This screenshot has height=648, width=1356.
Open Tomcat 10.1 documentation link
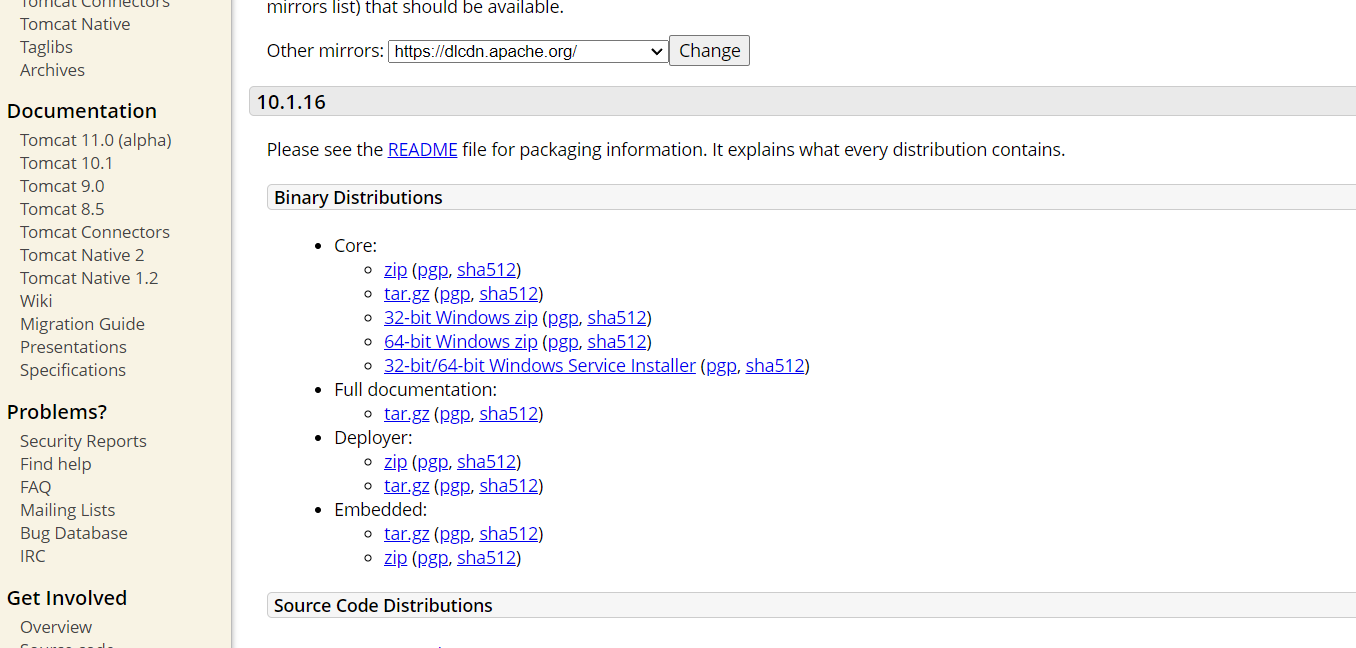point(66,163)
